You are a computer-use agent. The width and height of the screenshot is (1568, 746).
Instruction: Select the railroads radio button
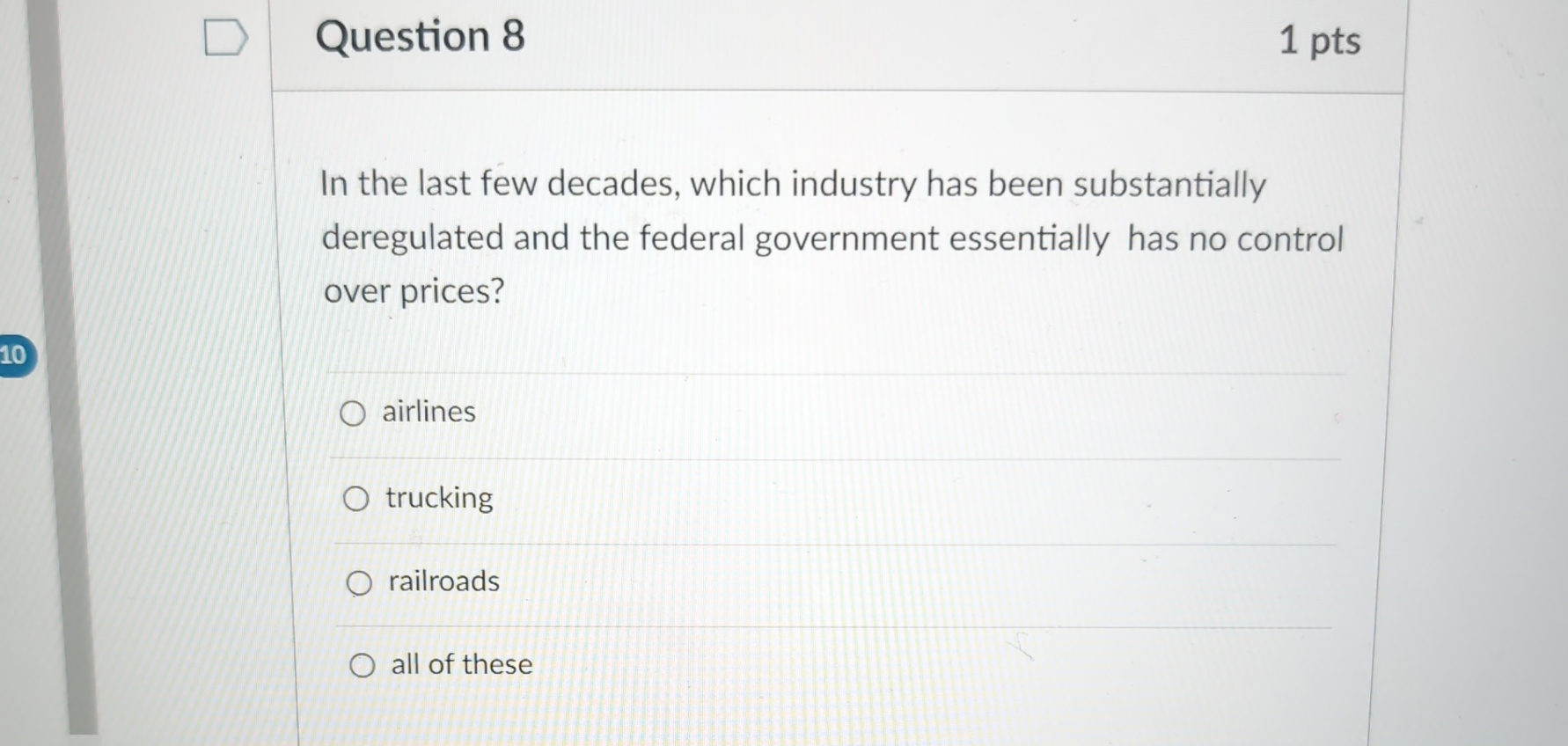[x=359, y=582]
